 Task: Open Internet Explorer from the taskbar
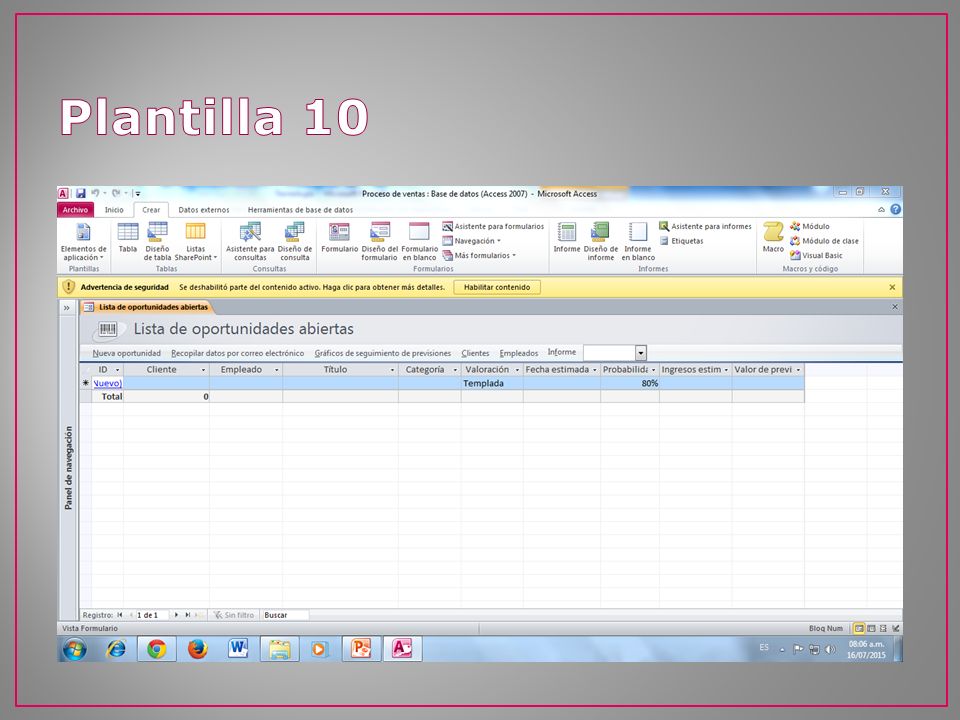click(x=116, y=649)
